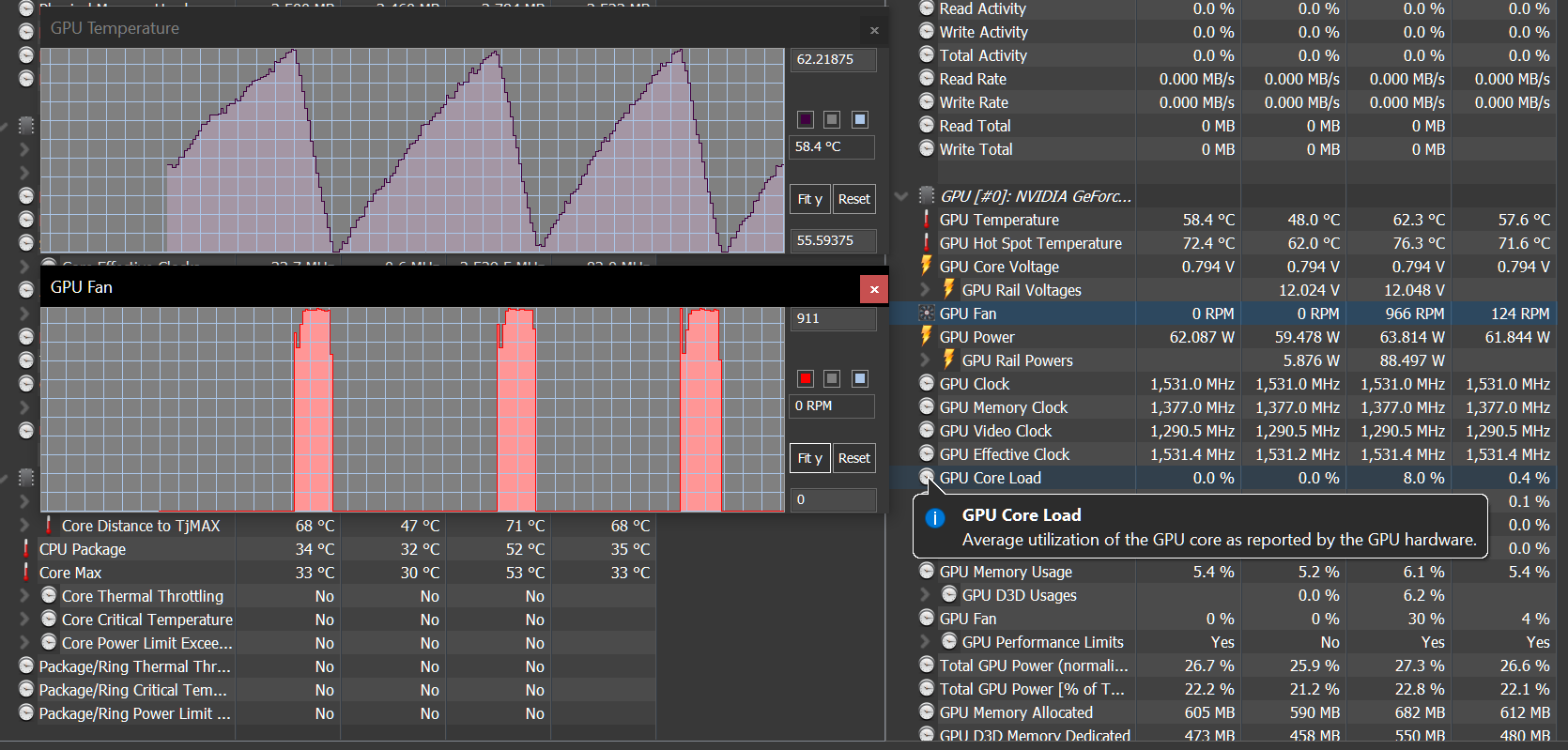Expand the Core Distance to TjMAX row
1568x750 pixels.
(x=24, y=526)
